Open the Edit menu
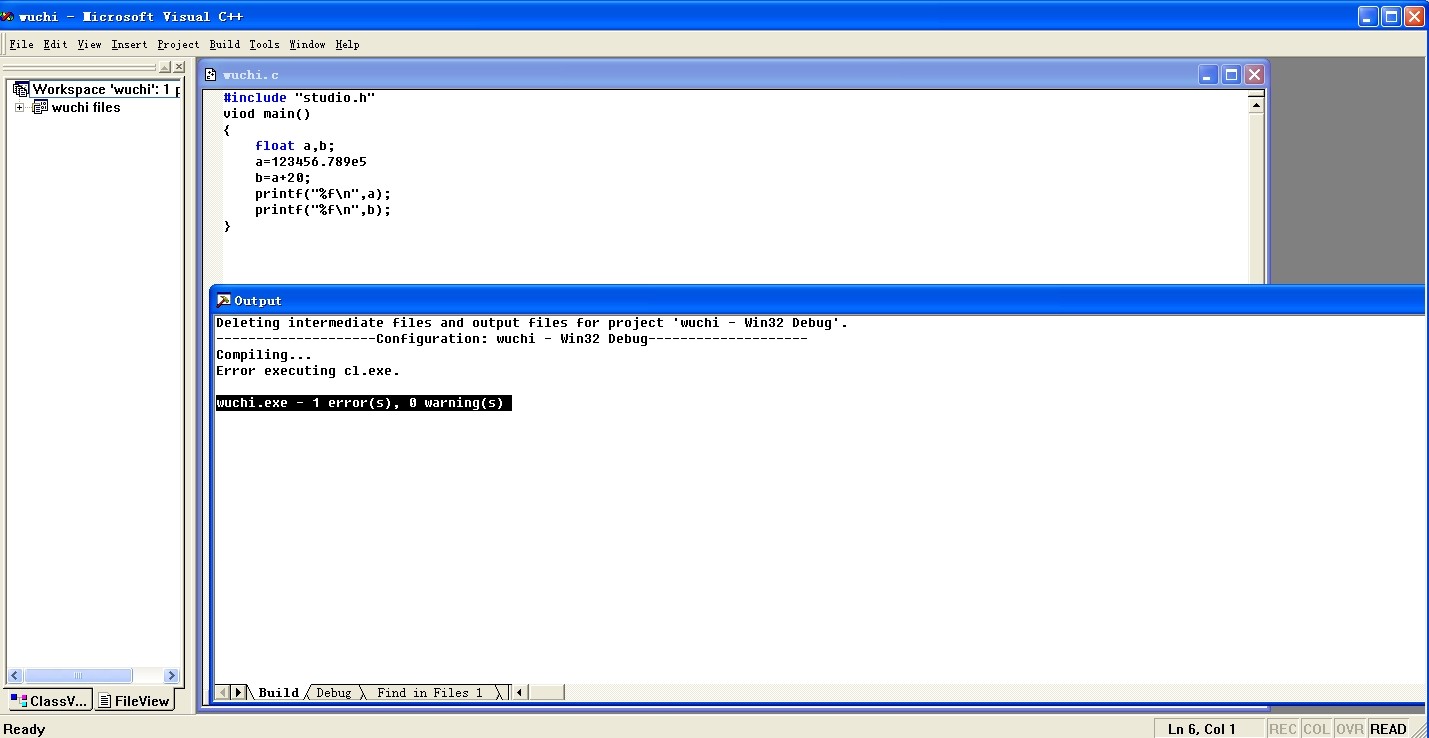Screen dimensions: 1429x738 [x=55, y=44]
